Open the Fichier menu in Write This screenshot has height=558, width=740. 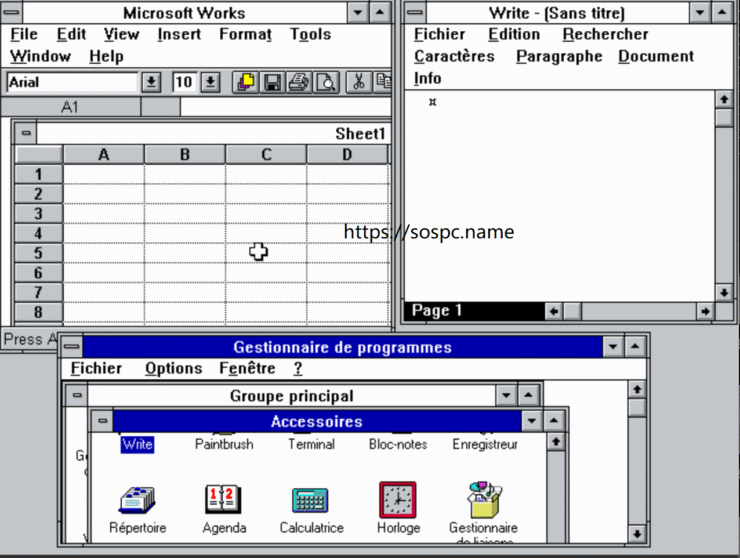point(439,34)
